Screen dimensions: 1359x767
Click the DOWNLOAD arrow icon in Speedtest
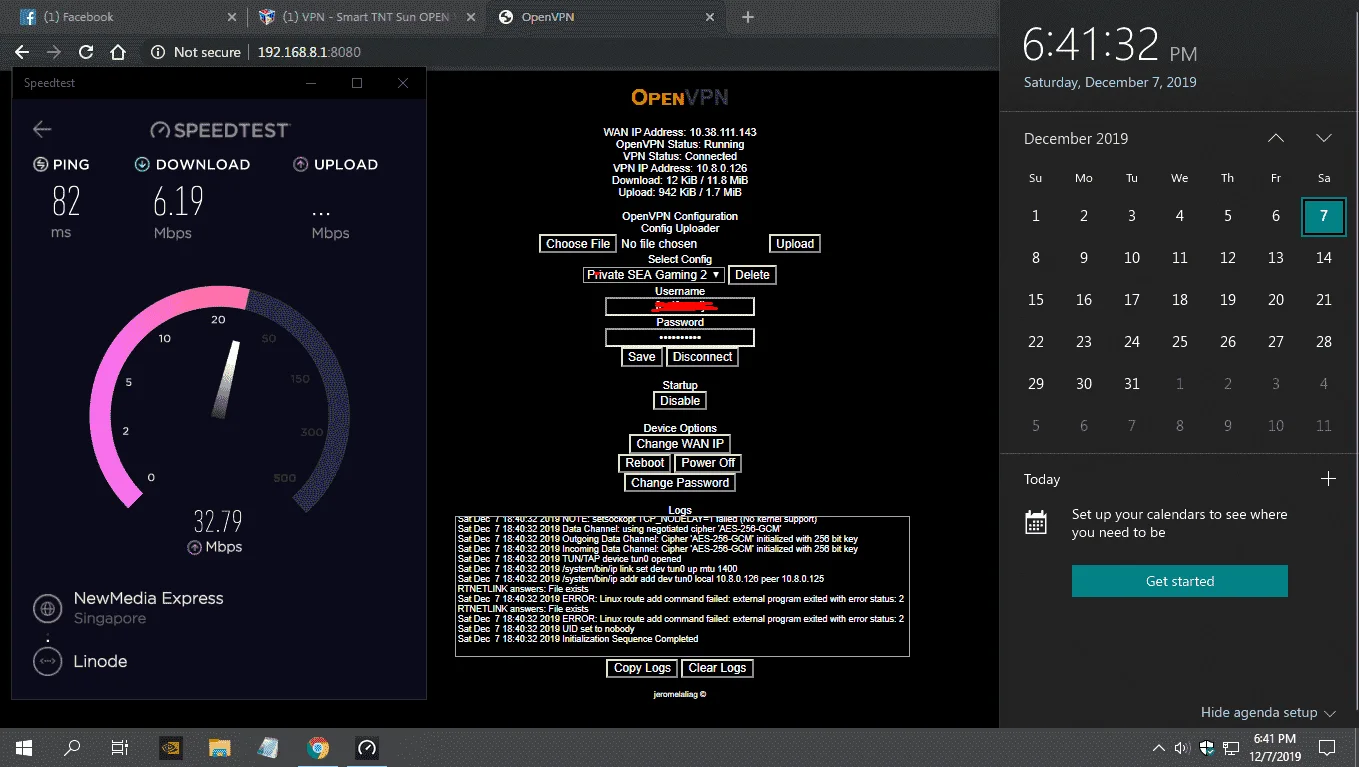pyautogui.click(x=142, y=164)
